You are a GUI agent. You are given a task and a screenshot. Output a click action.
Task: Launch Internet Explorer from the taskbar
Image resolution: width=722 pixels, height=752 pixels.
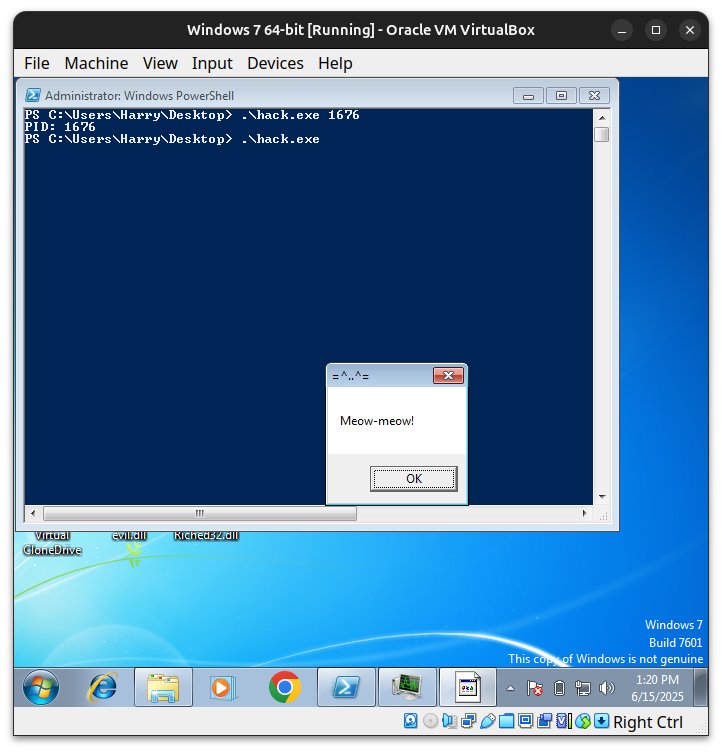click(102, 687)
